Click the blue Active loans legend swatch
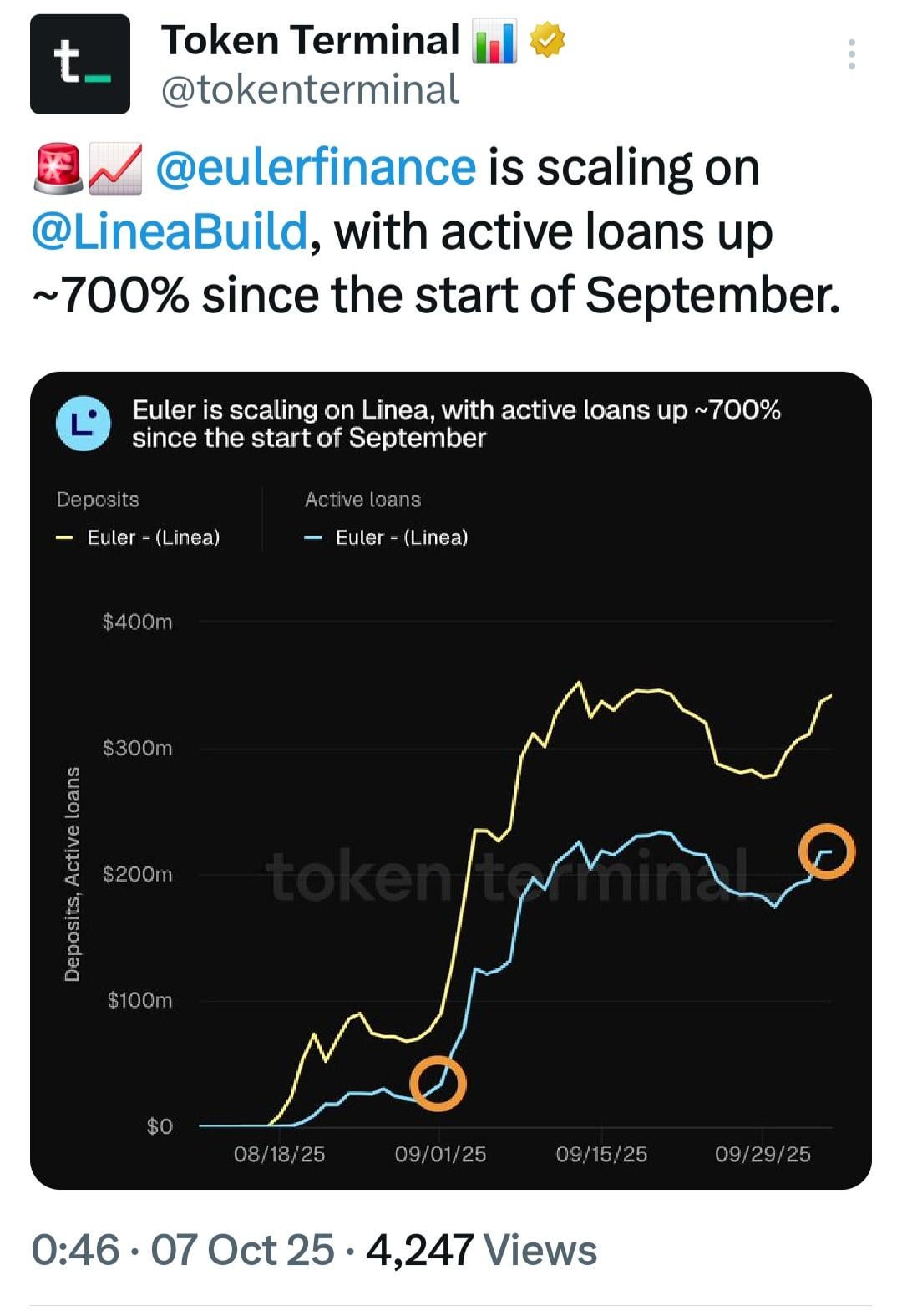Viewport: 902px width, 1316px height. tap(313, 538)
